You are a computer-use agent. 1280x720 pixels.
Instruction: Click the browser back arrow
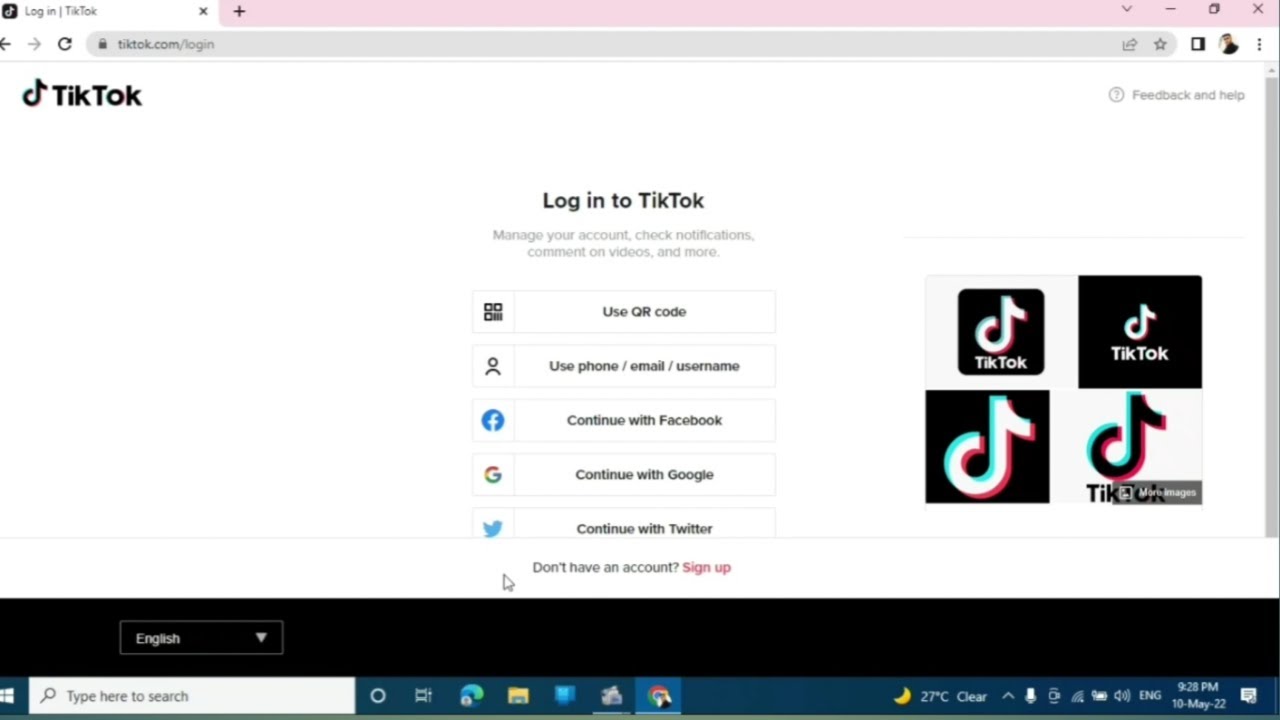[x=6, y=44]
